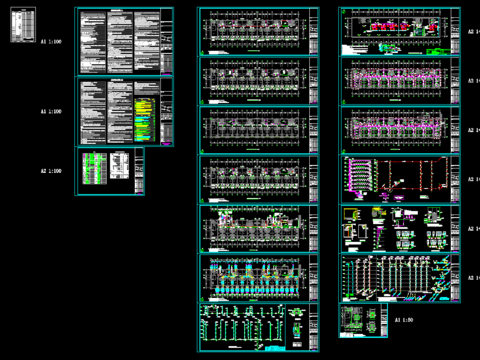This screenshot has width=480, height=360.
Task: Select the system diagram with red pipe runs
Action: [400, 179]
